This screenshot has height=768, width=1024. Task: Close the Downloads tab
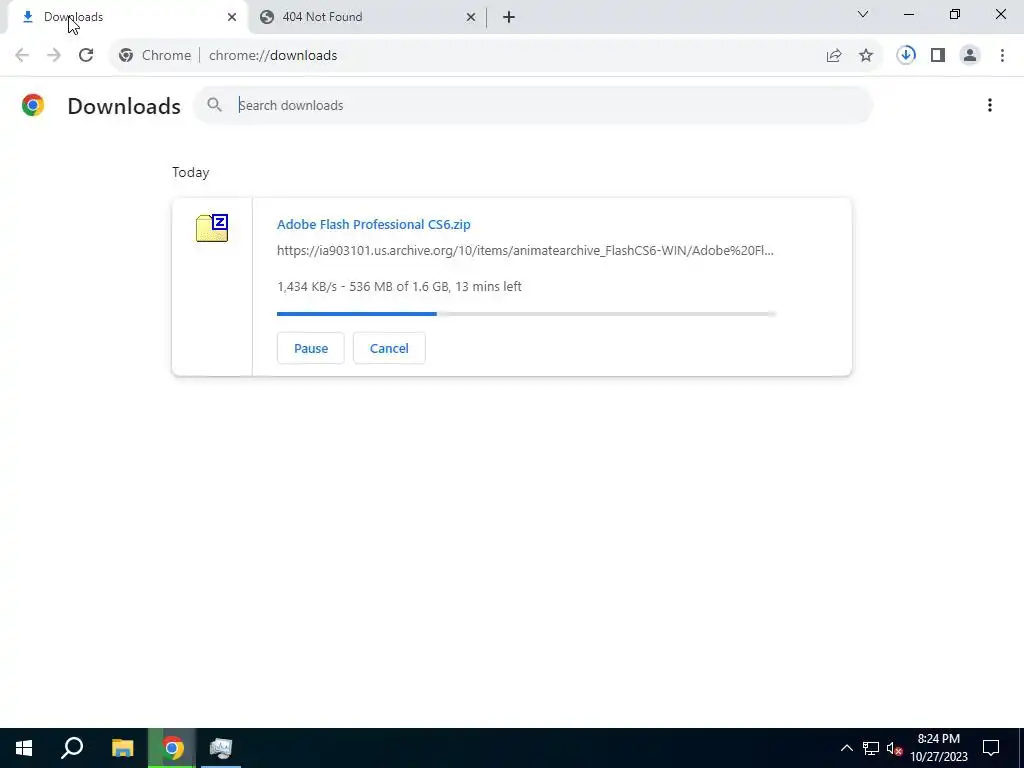pos(232,17)
